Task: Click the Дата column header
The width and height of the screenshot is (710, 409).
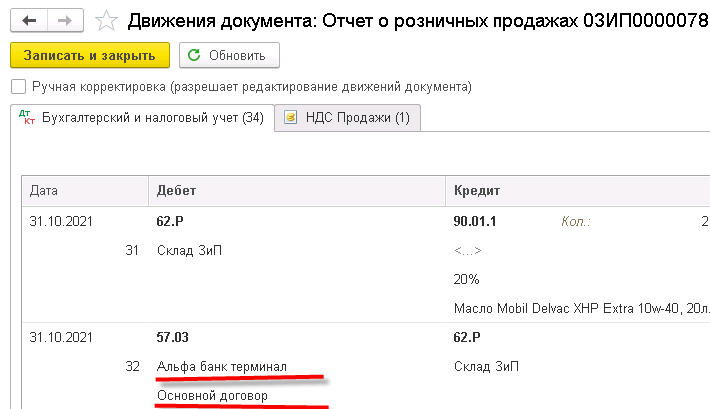Action: pyautogui.click(x=43, y=190)
